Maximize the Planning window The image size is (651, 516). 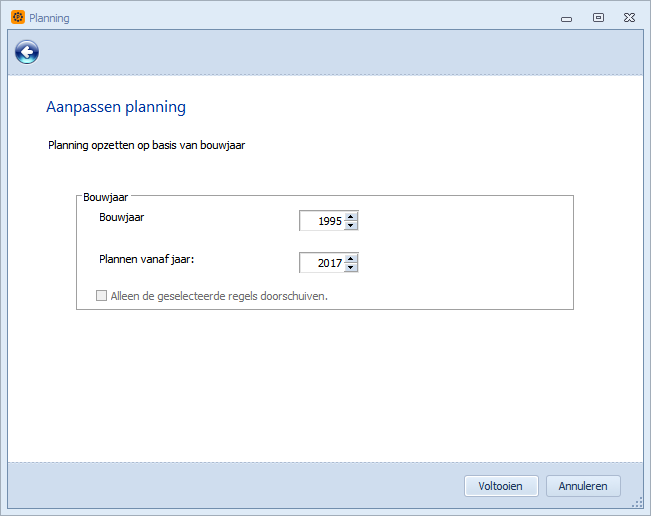click(x=598, y=17)
